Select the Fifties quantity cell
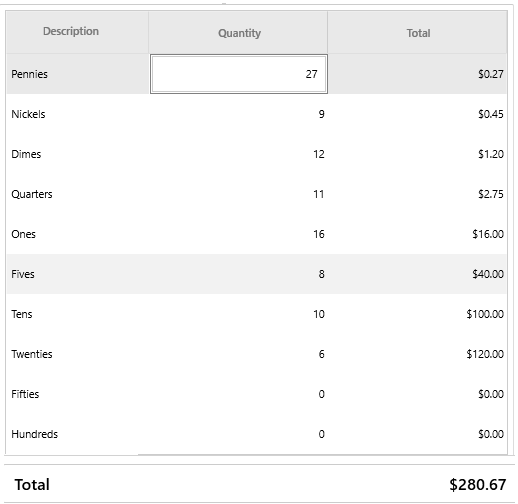 (238, 394)
